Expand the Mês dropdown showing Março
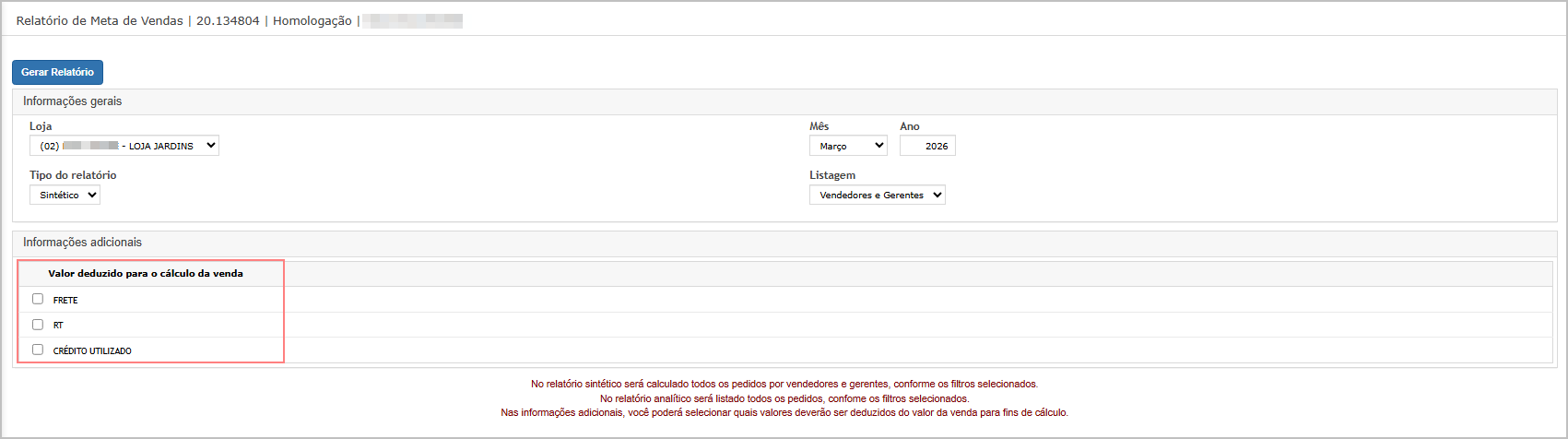This screenshot has height=439, width=1568. click(x=848, y=146)
